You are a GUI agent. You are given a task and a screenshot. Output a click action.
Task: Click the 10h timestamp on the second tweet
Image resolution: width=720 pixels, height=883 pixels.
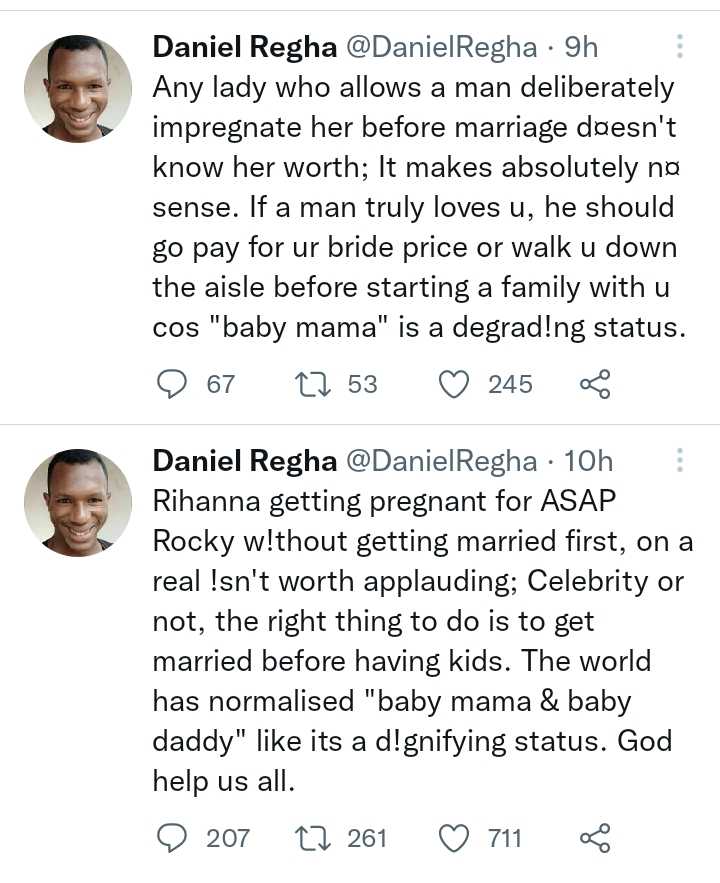(x=588, y=461)
